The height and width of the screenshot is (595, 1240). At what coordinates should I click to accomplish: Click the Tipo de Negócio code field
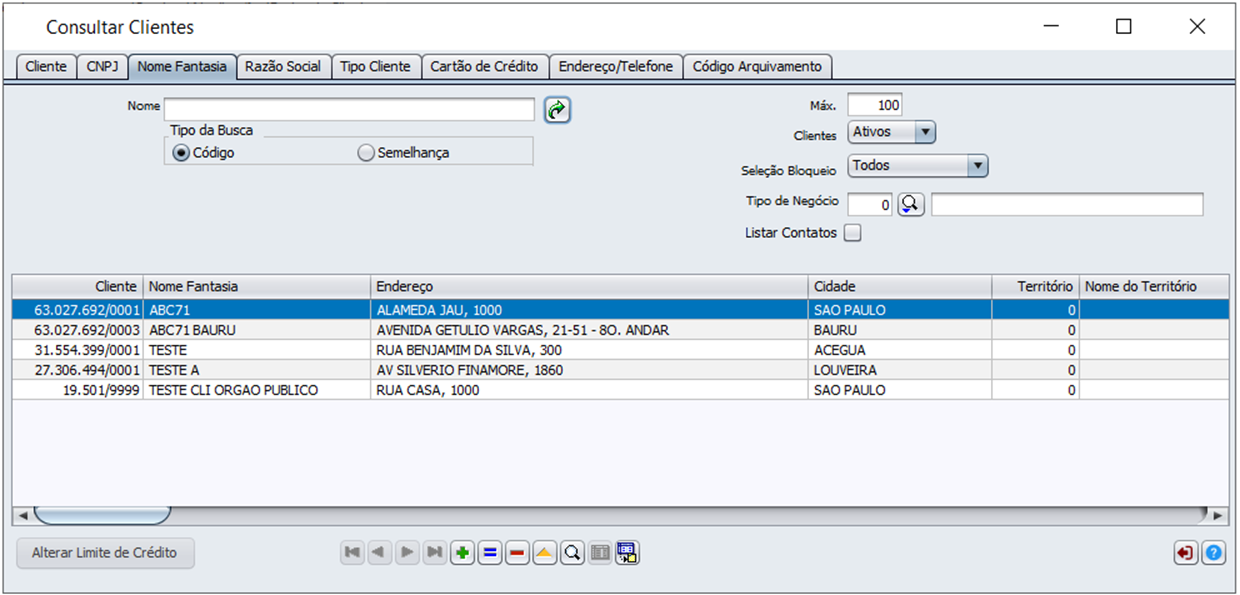[x=870, y=205]
